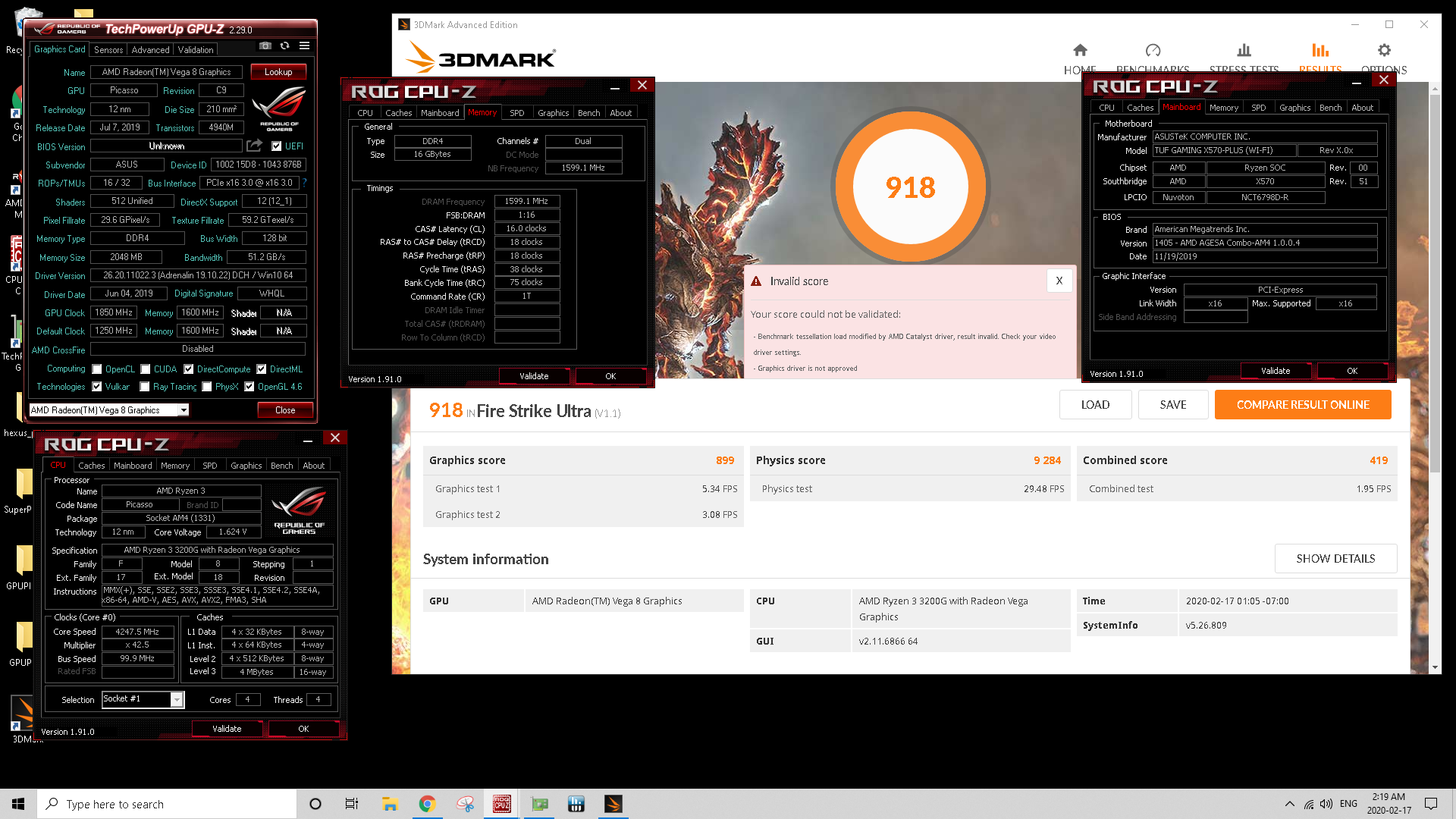Toggle DirectML checkbox
The width and height of the screenshot is (1456, 819).
coord(261,369)
